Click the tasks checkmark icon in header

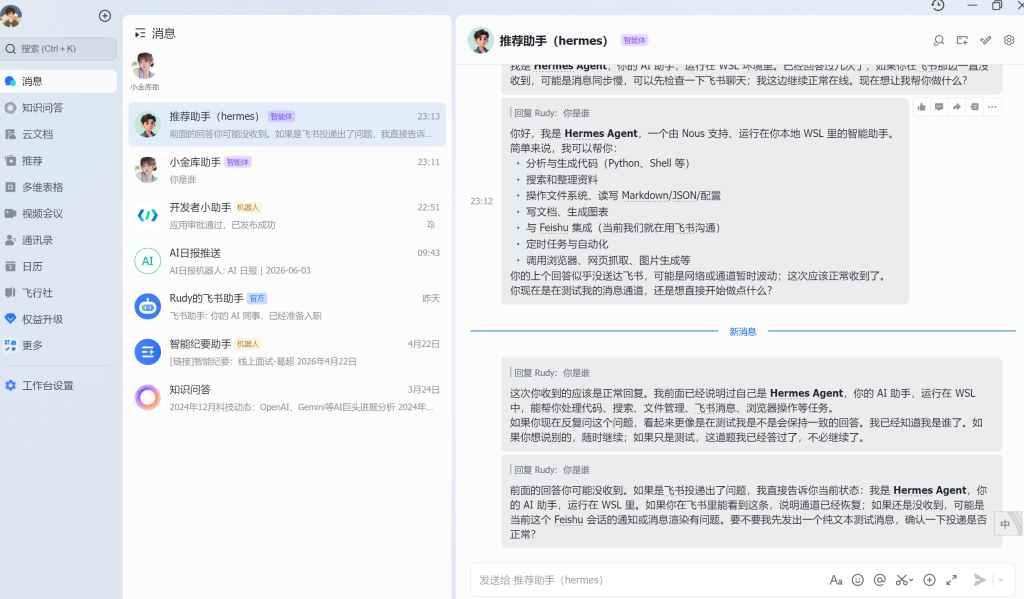tap(985, 40)
